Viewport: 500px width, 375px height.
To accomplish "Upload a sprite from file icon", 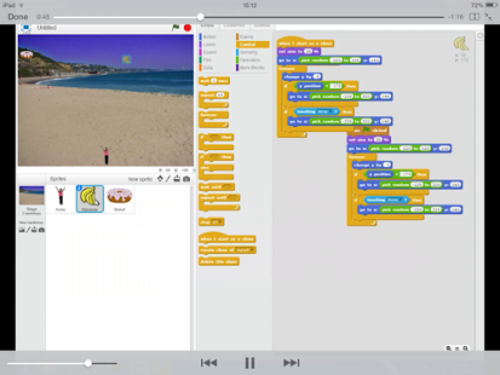I will click(x=177, y=179).
